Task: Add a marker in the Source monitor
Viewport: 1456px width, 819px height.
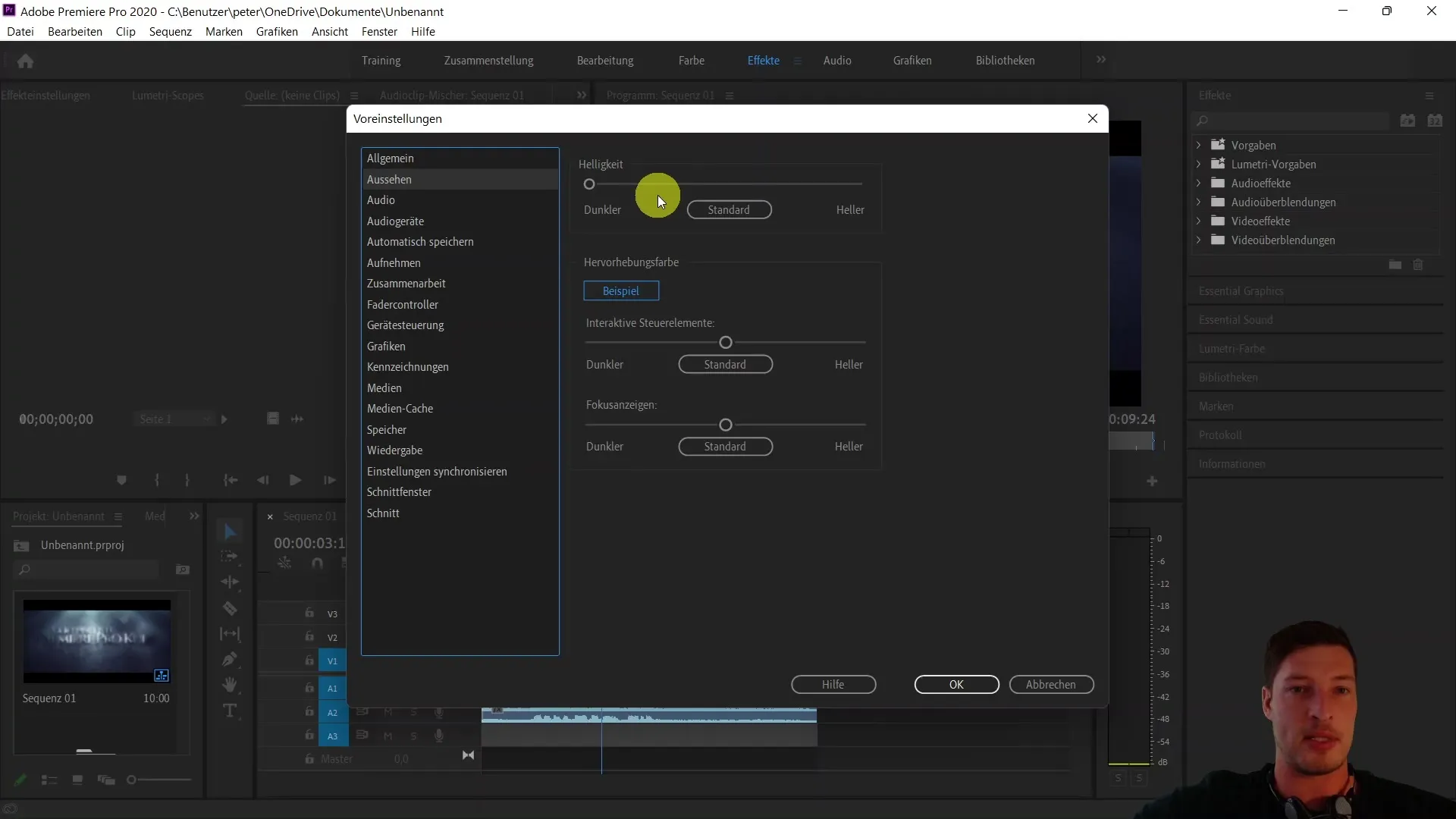Action: coord(121,480)
